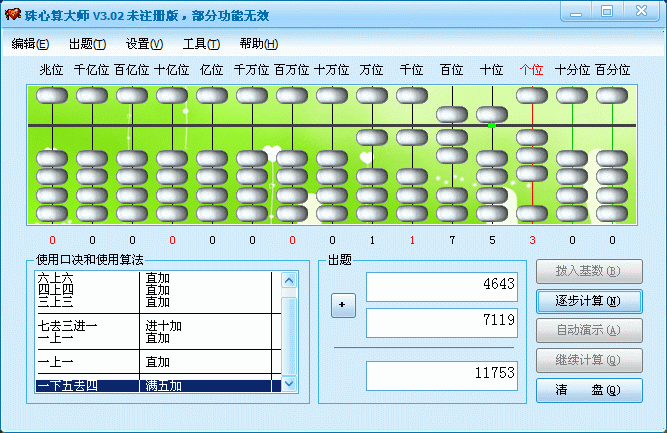Image resolution: width=667 pixels, height=433 pixels.
Task: Open the 出题(T) menu
Action: [x=87, y=43]
